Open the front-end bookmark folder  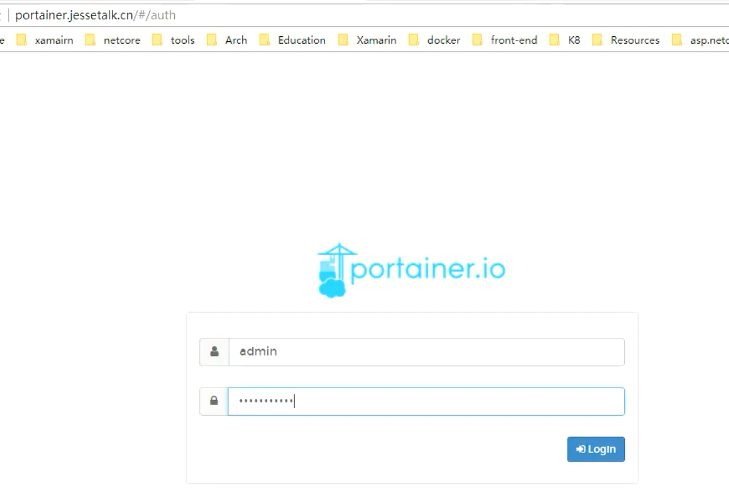505,40
